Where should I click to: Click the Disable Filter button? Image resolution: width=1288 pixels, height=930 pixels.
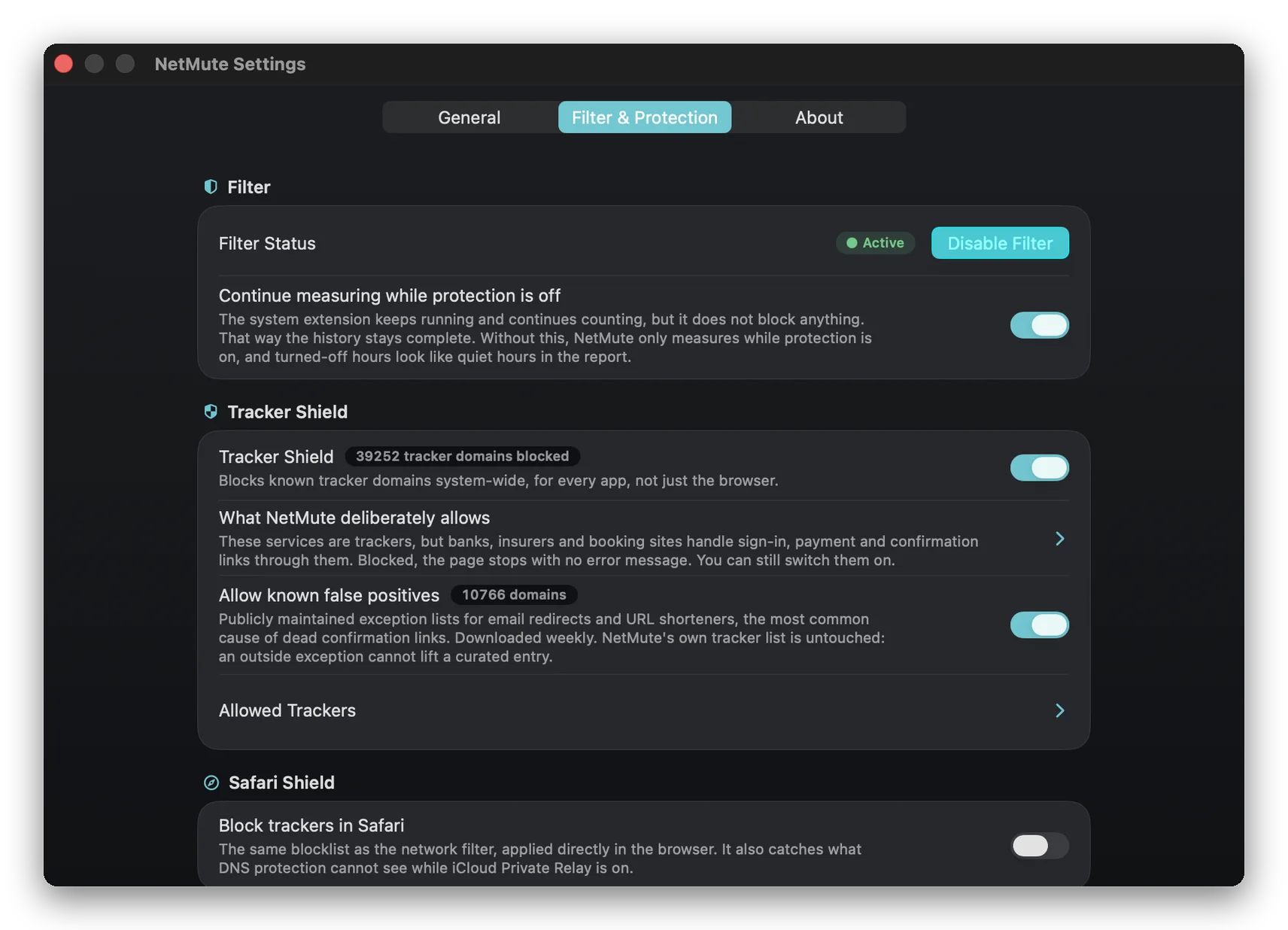point(1000,243)
